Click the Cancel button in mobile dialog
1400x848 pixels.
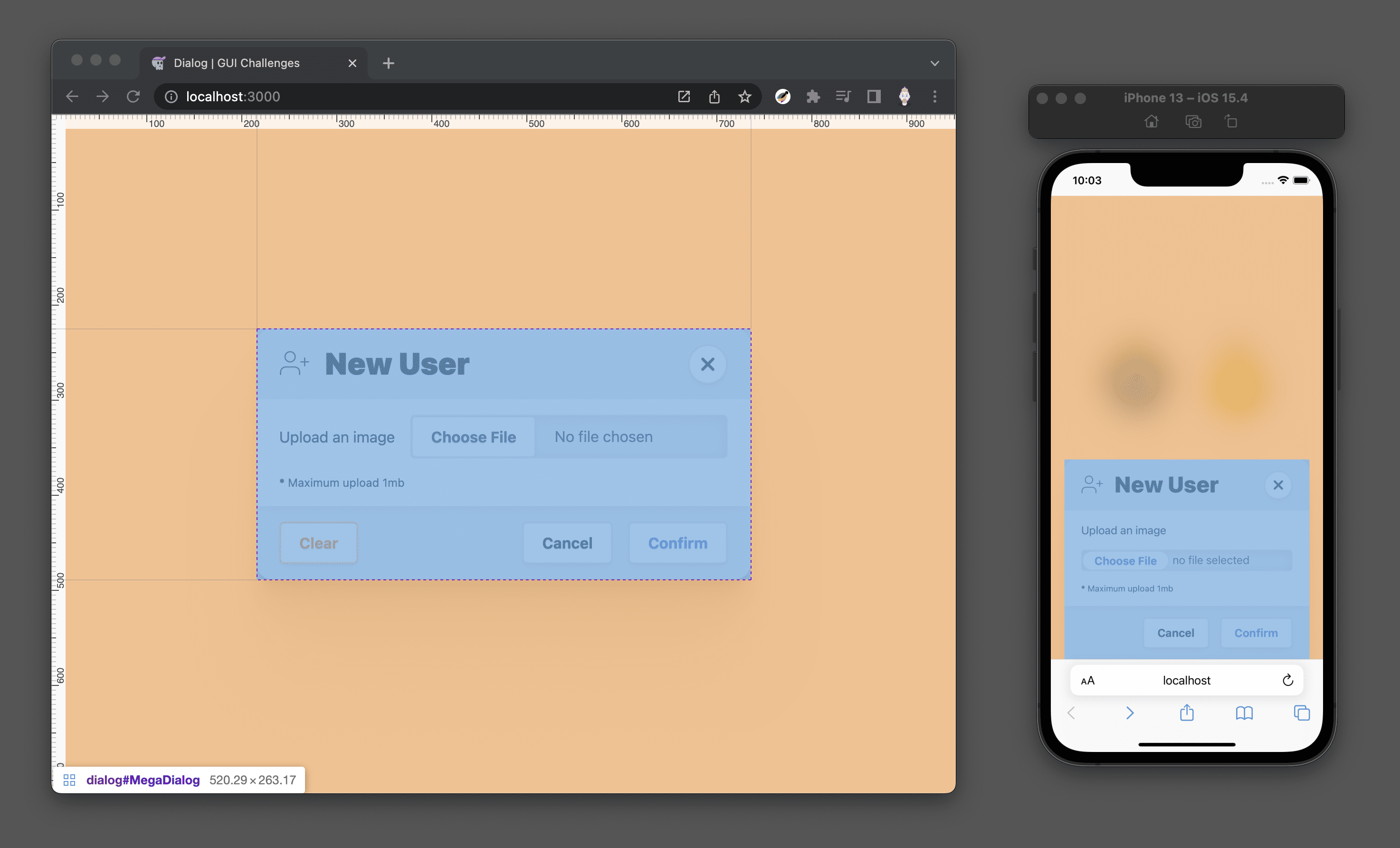tap(1175, 632)
